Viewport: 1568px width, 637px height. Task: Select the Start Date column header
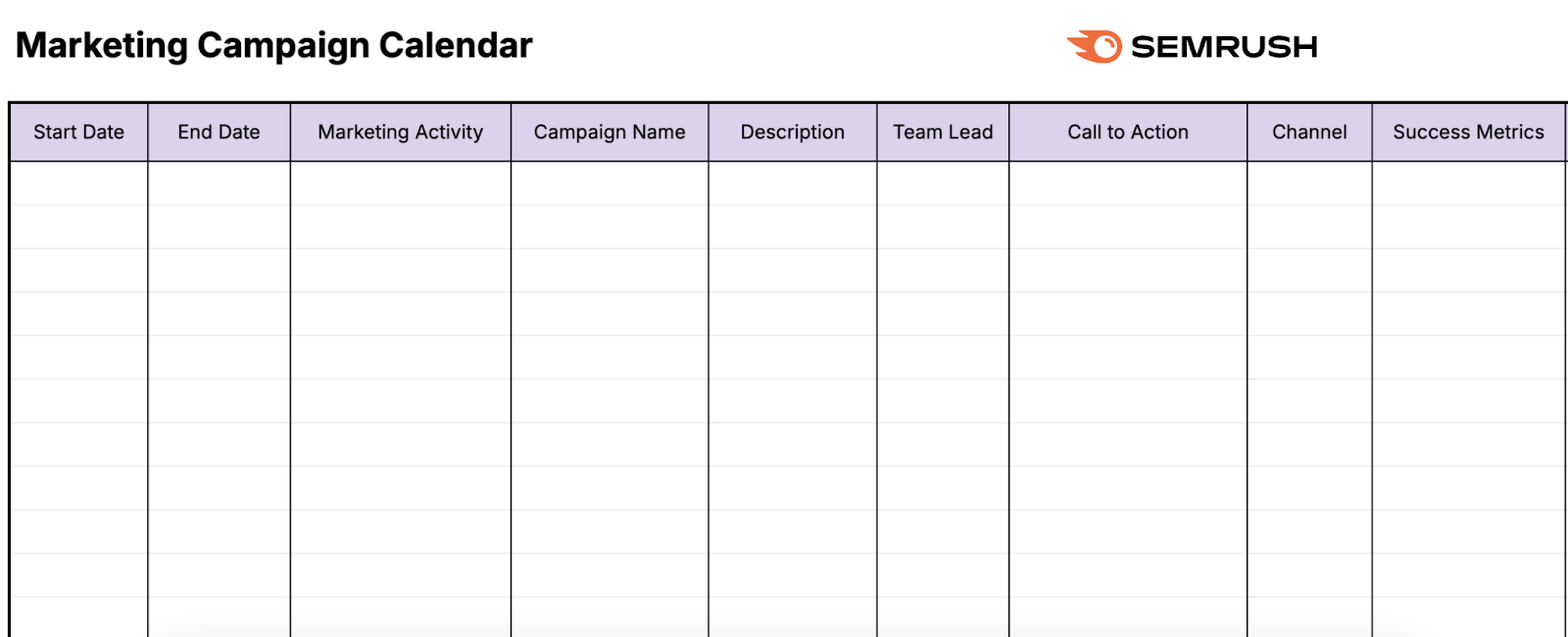(78, 132)
